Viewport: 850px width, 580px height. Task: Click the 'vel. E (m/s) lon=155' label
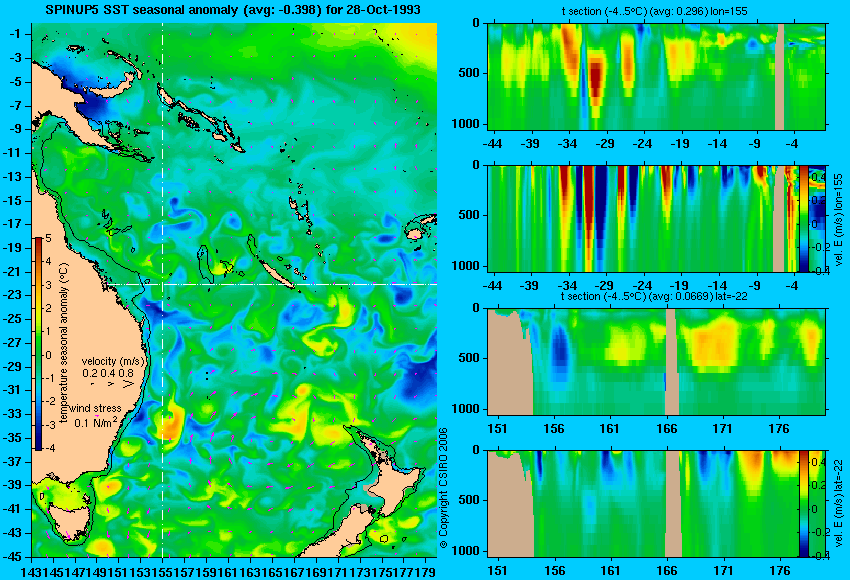(x=838, y=222)
